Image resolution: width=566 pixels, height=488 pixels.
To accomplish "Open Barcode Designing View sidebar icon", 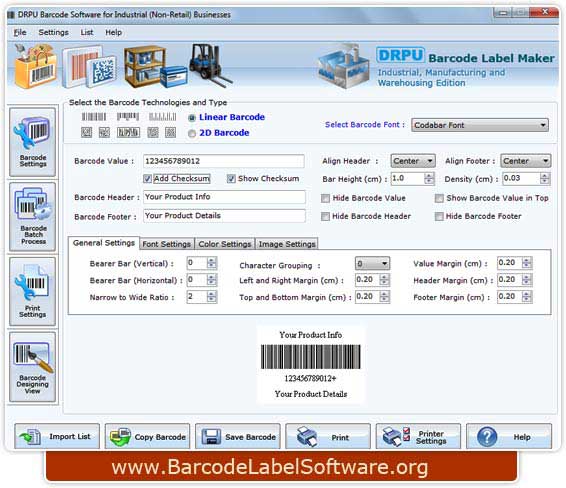I will point(32,367).
